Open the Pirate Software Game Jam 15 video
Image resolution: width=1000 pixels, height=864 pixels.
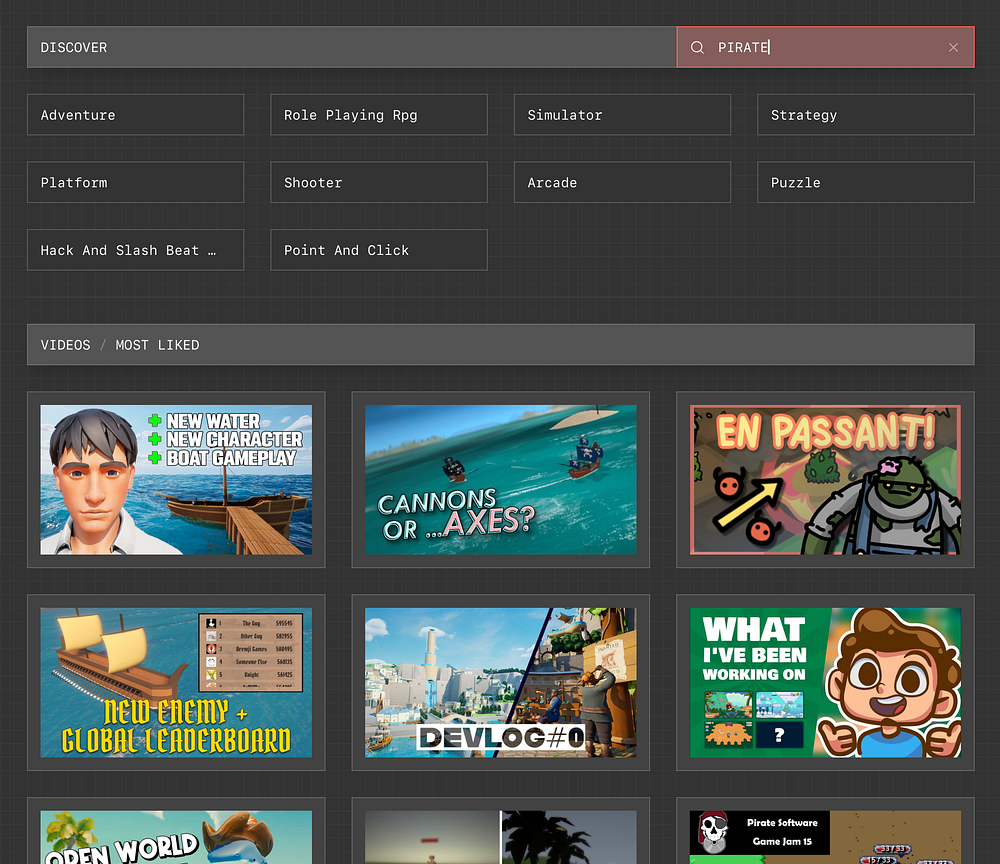tap(825, 837)
